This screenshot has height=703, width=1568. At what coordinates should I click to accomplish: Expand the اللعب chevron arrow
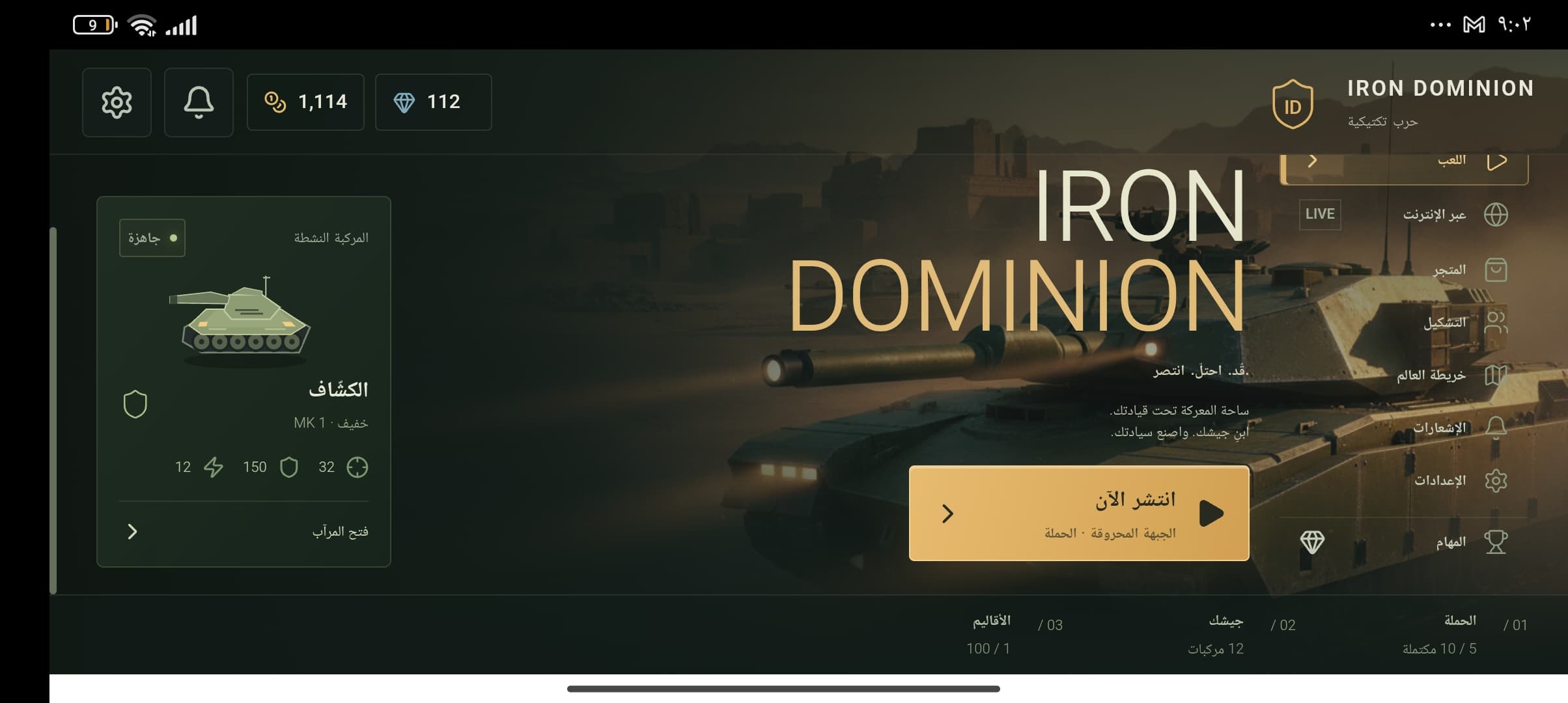pyautogui.click(x=1313, y=161)
